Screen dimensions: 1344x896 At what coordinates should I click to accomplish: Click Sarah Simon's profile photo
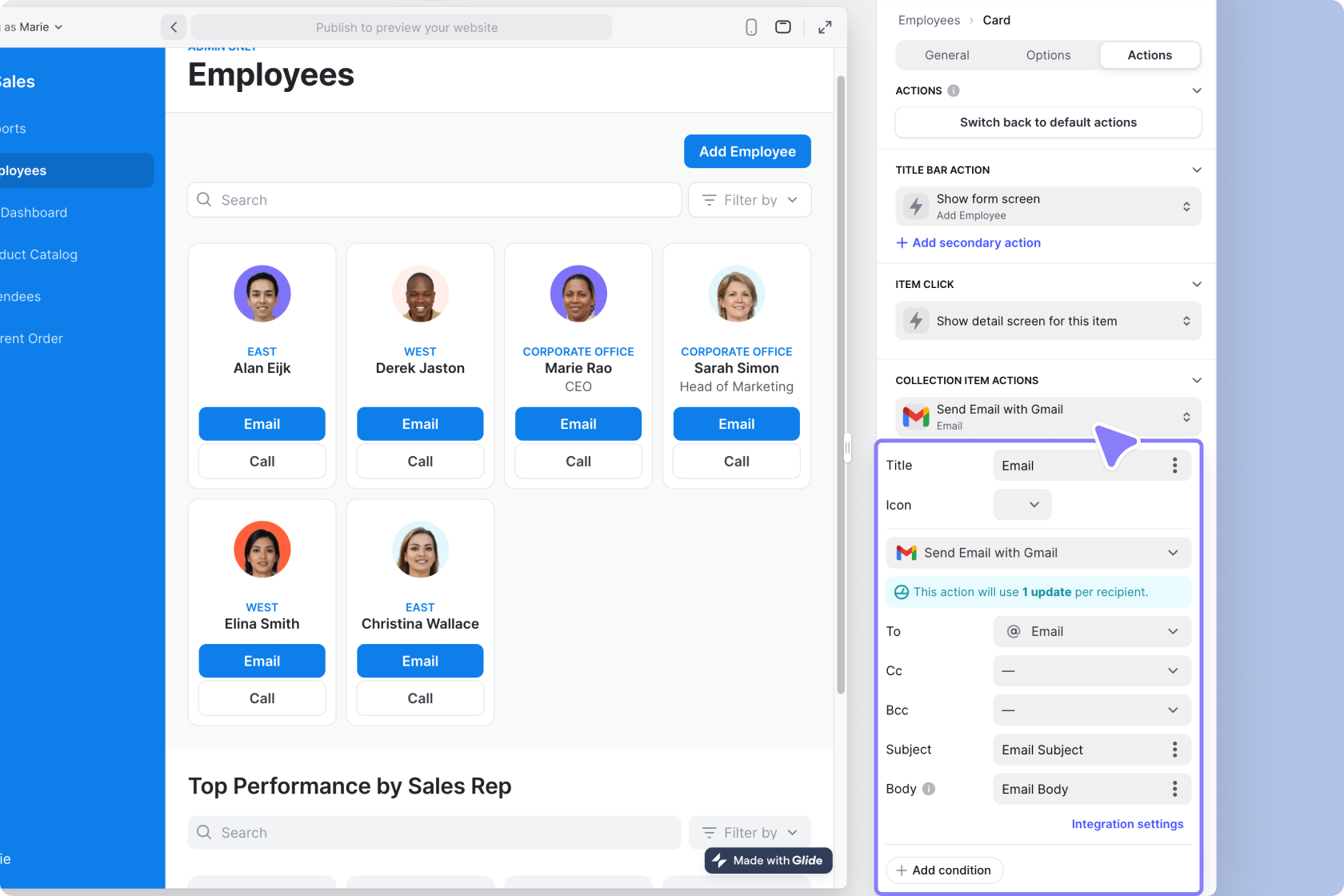tap(736, 294)
